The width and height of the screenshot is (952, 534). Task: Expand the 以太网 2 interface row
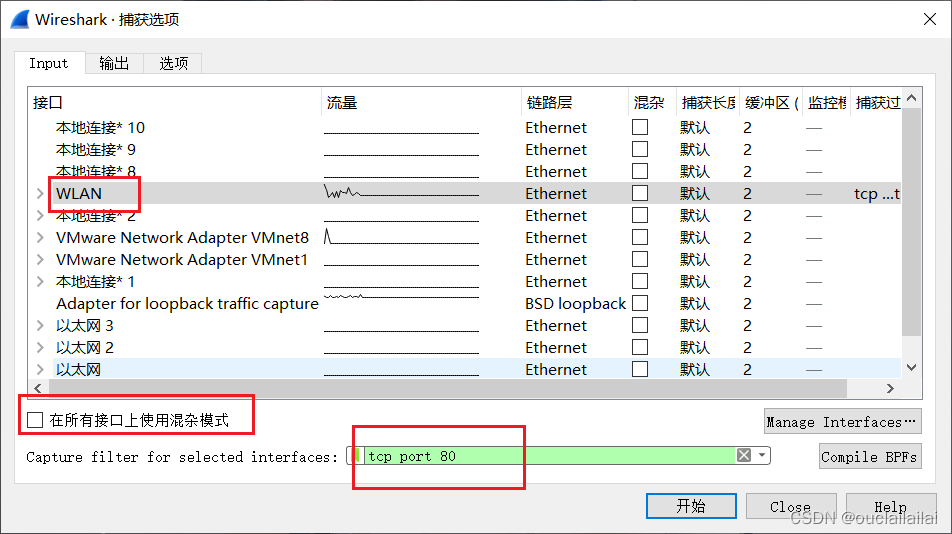[40, 348]
